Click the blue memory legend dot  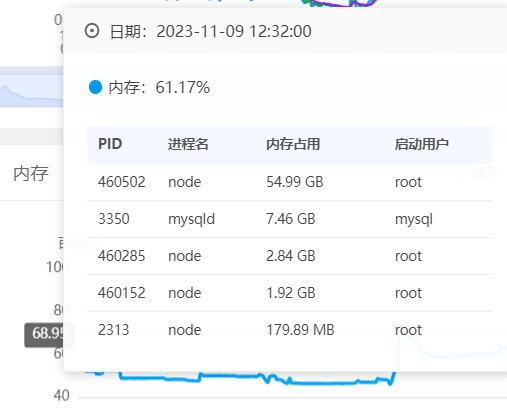pyautogui.click(x=95, y=87)
